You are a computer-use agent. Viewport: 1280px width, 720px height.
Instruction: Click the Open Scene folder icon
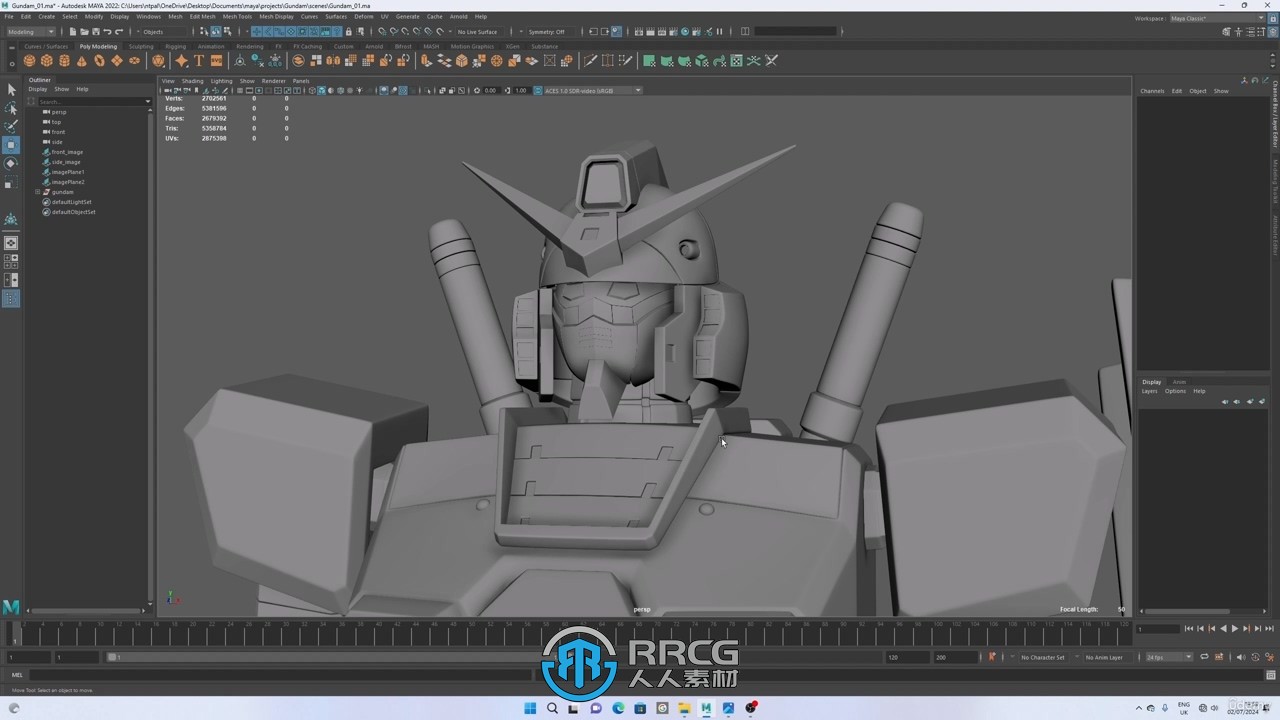84,32
